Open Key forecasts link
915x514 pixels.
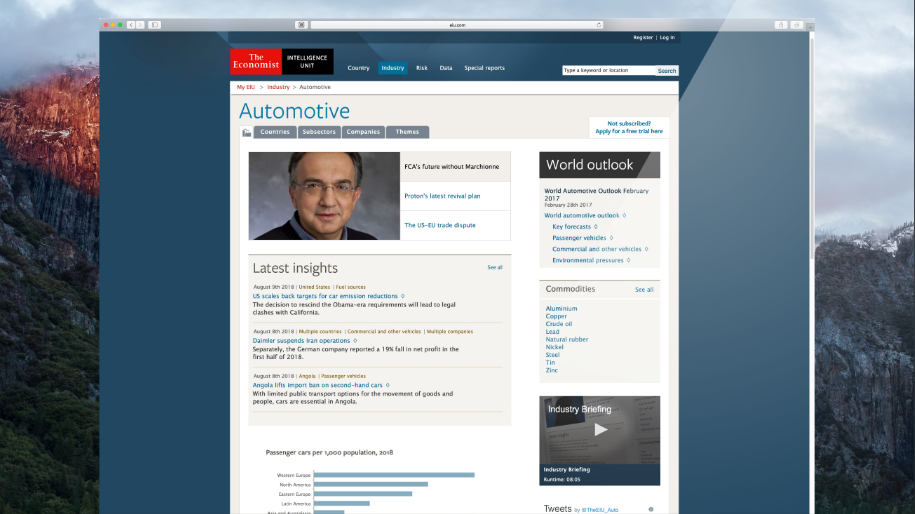click(571, 226)
